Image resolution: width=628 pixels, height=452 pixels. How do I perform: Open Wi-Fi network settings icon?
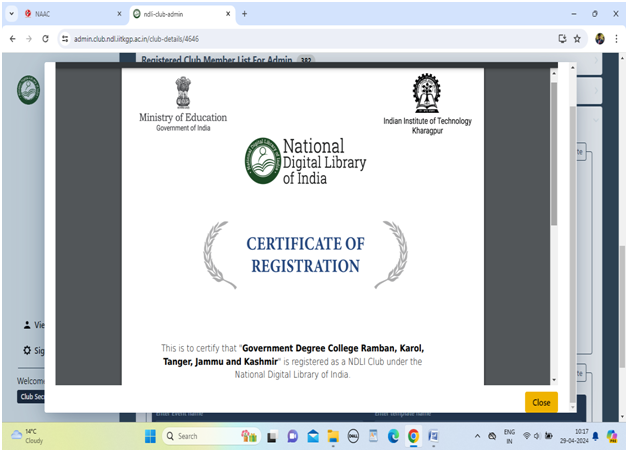527,436
